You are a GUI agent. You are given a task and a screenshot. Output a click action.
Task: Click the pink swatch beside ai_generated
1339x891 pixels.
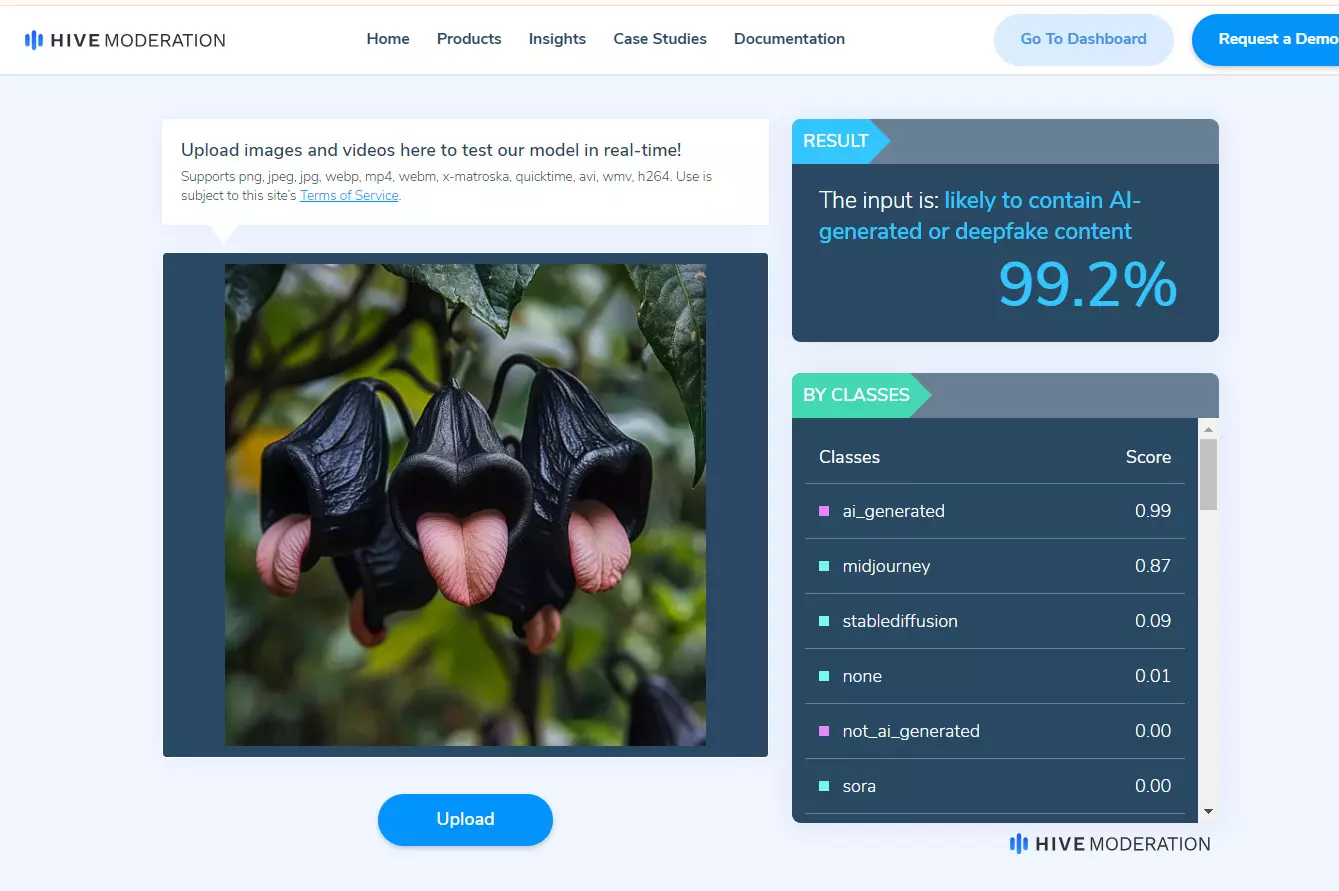coord(824,511)
